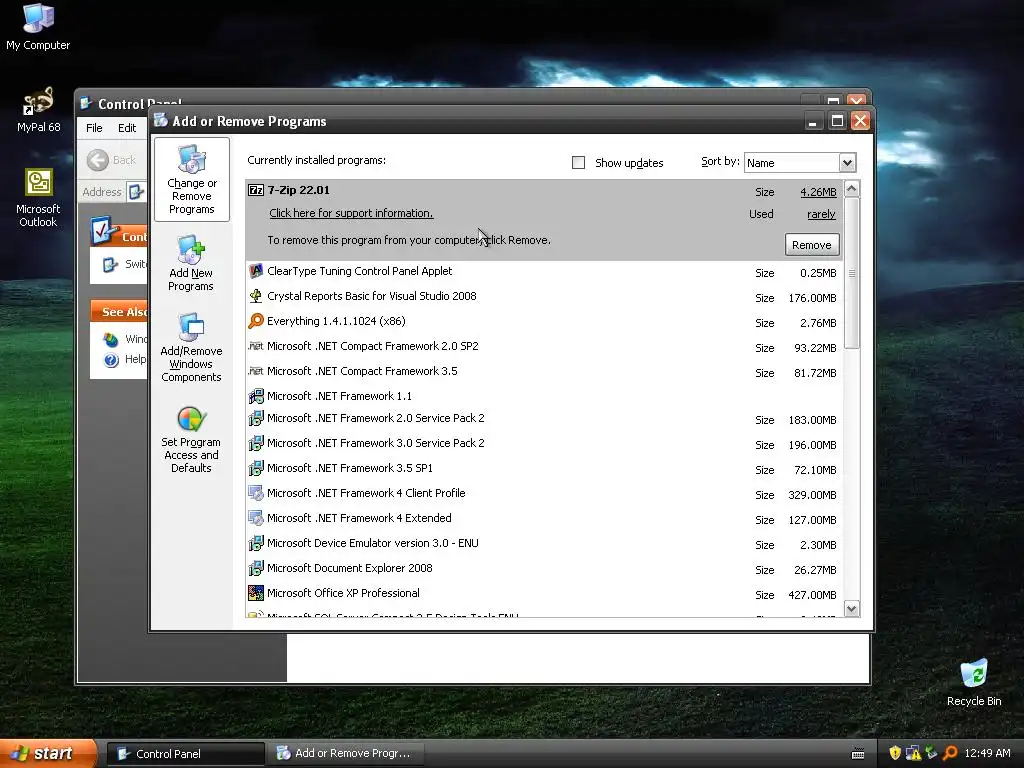Open the Sort by Name dropdown

(x=847, y=163)
